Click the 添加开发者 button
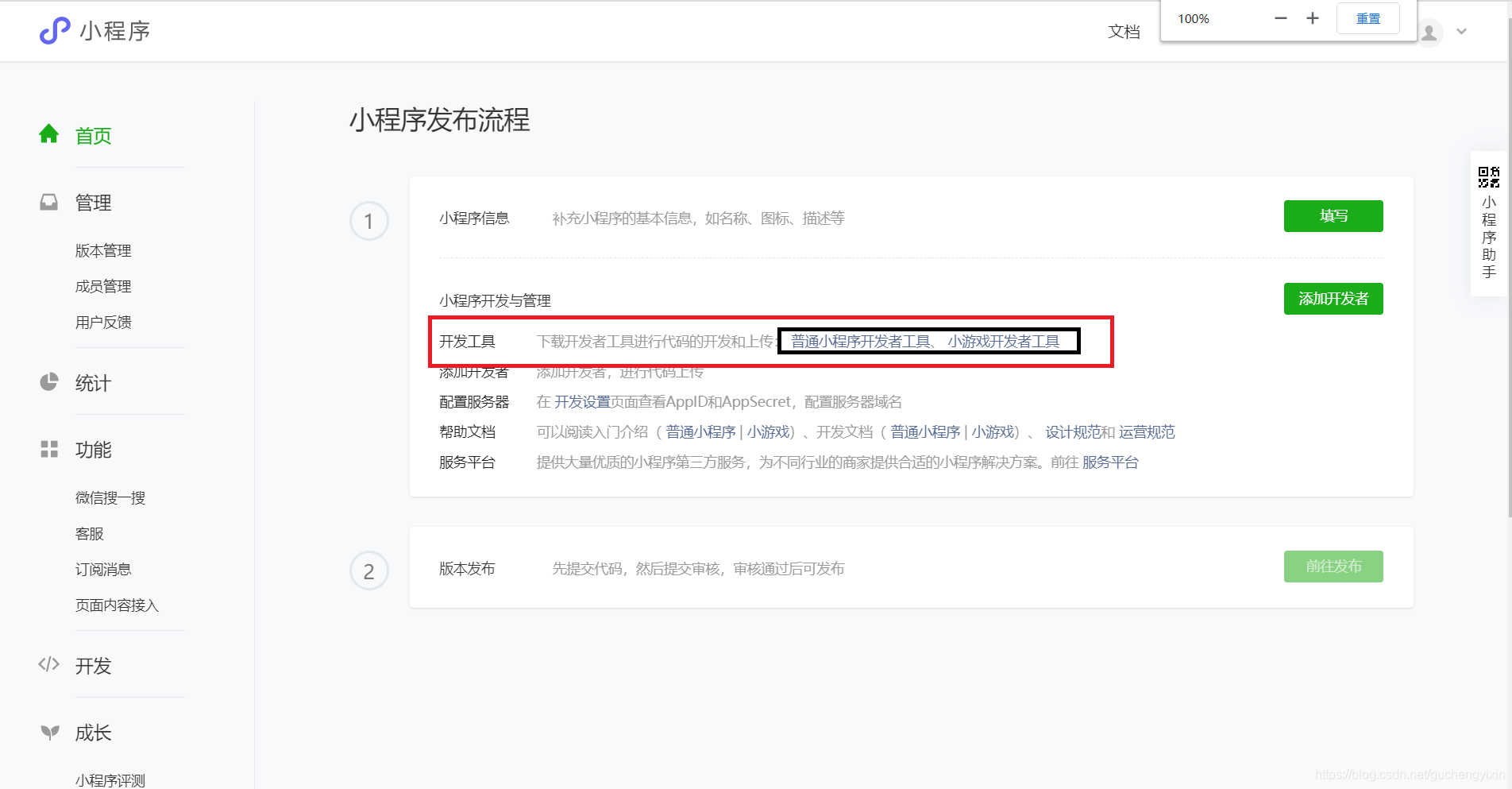 pyautogui.click(x=1333, y=299)
